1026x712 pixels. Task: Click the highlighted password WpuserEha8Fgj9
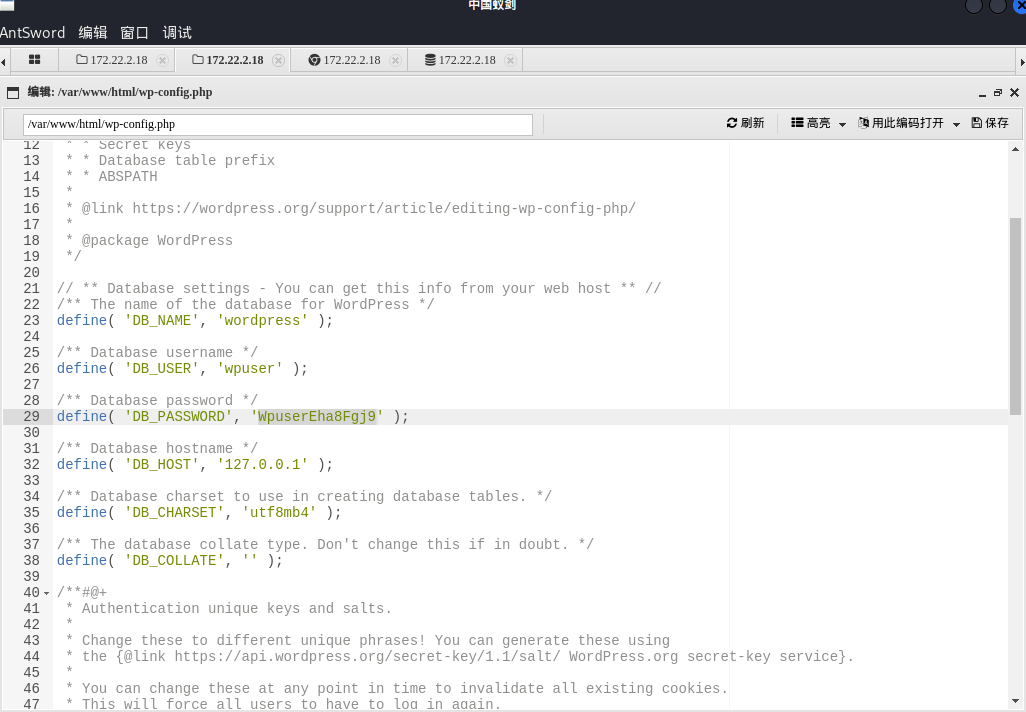click(x=317, y=416)
